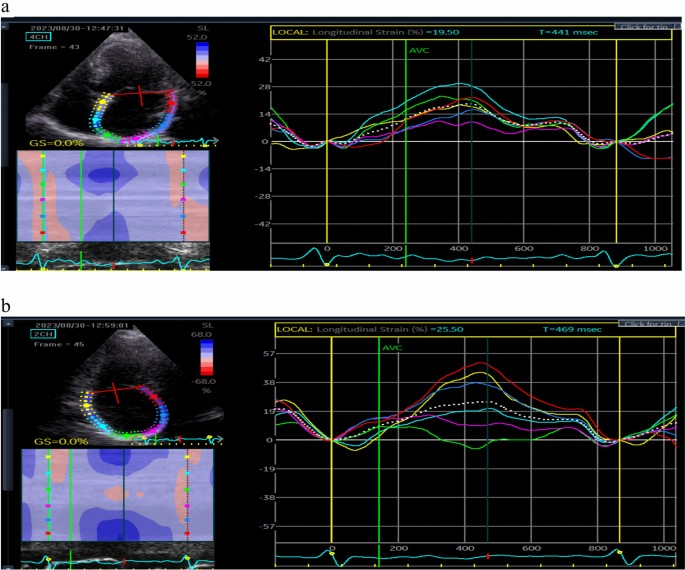The image size is (685, 570).
Task: Click the Y-axis value -57 in bottom graph
Action: 267,527
